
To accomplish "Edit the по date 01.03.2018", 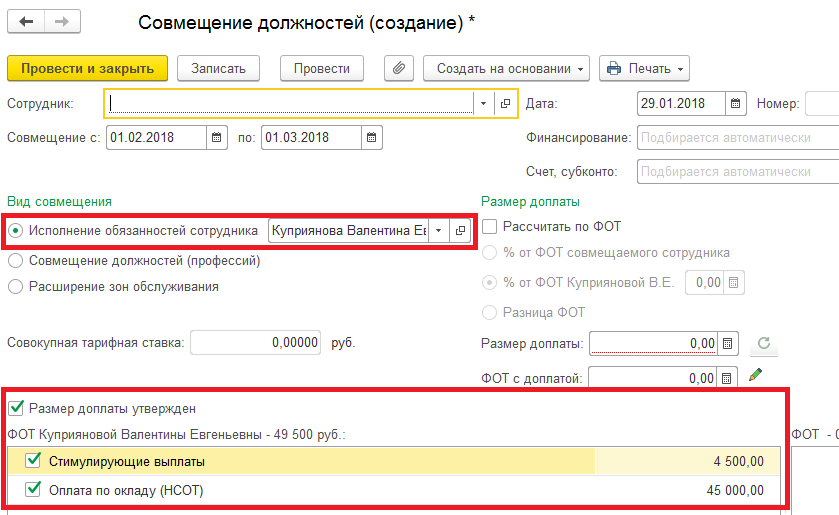I will (x=311, y=138).
